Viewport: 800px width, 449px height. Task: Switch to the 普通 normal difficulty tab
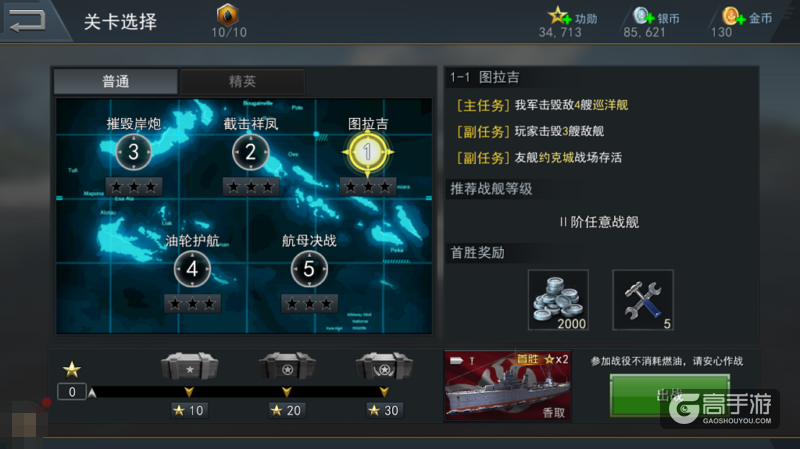(115, 81)
